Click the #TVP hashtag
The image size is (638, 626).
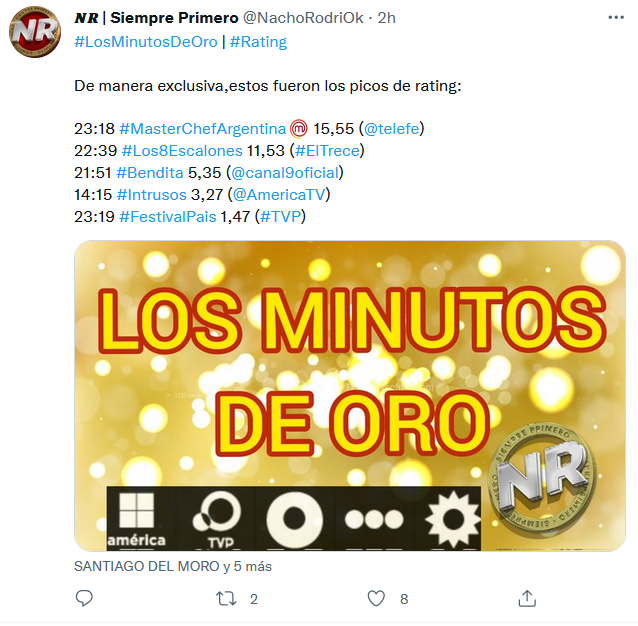click(280, 217)
